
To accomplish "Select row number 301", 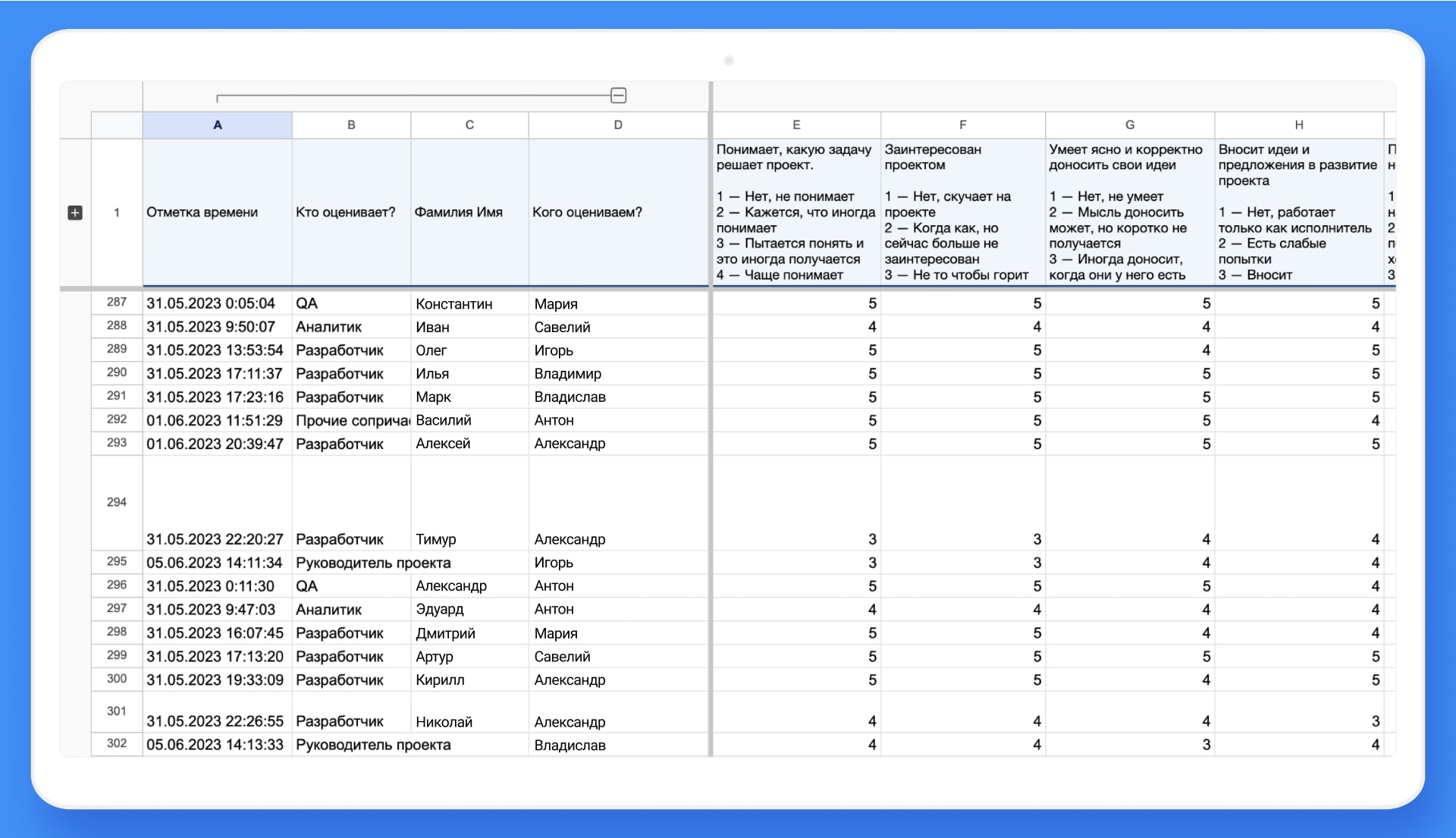I will coord(117,711).
